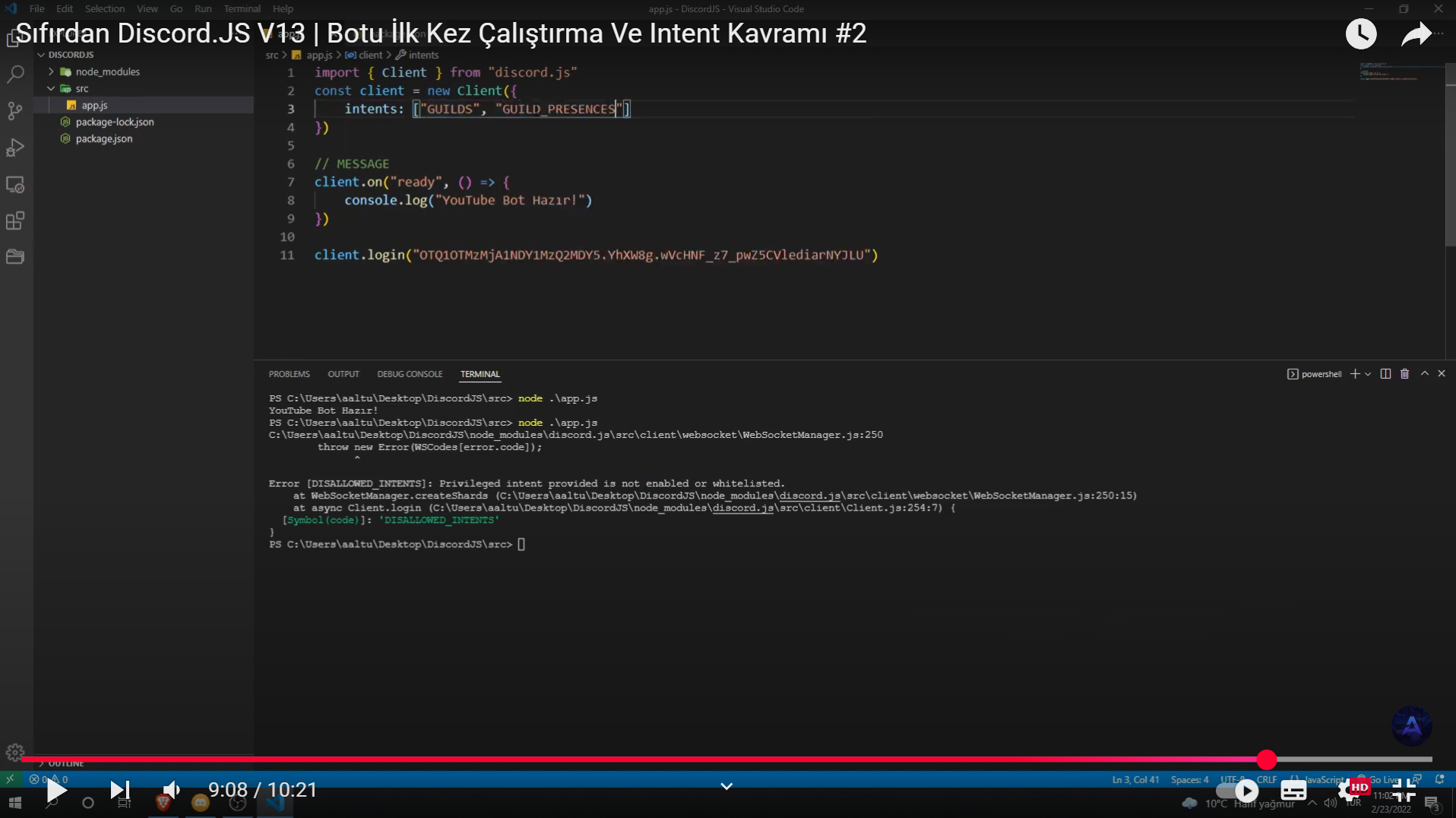1456x818 pixels.
Task: Open package.json file
Action: [x=103, y=138]
